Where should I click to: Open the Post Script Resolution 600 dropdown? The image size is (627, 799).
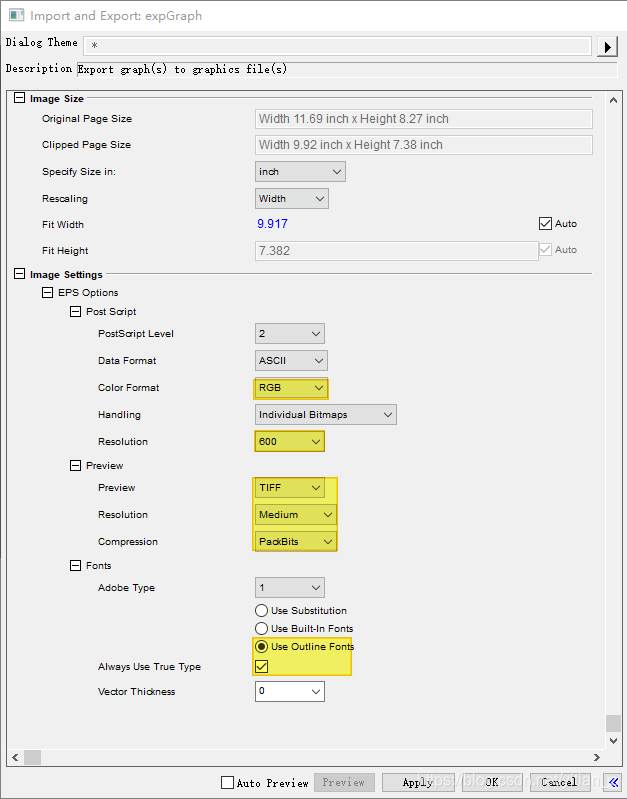point(290,442)
